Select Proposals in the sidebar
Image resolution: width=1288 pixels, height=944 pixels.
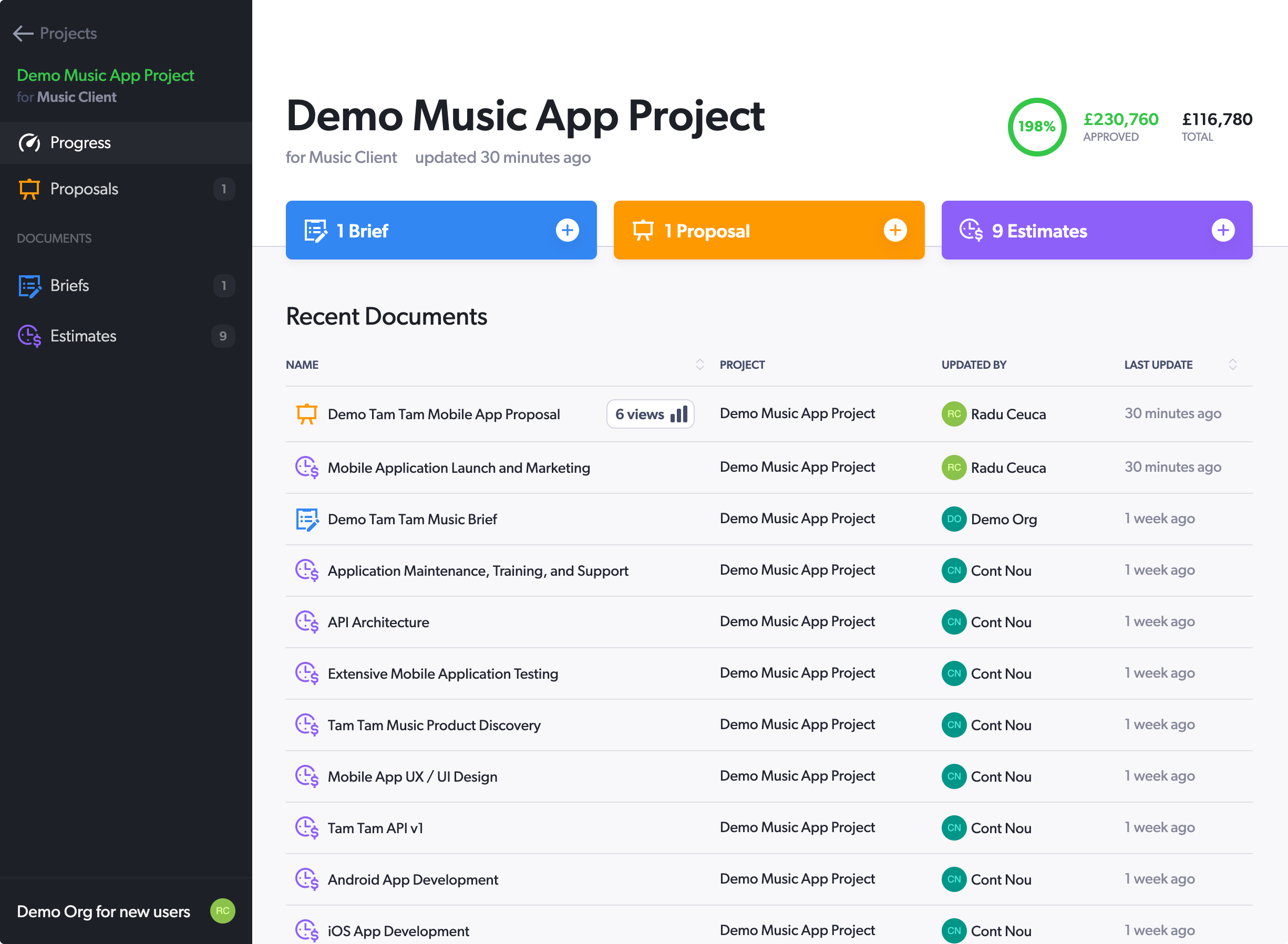(126, 189)
